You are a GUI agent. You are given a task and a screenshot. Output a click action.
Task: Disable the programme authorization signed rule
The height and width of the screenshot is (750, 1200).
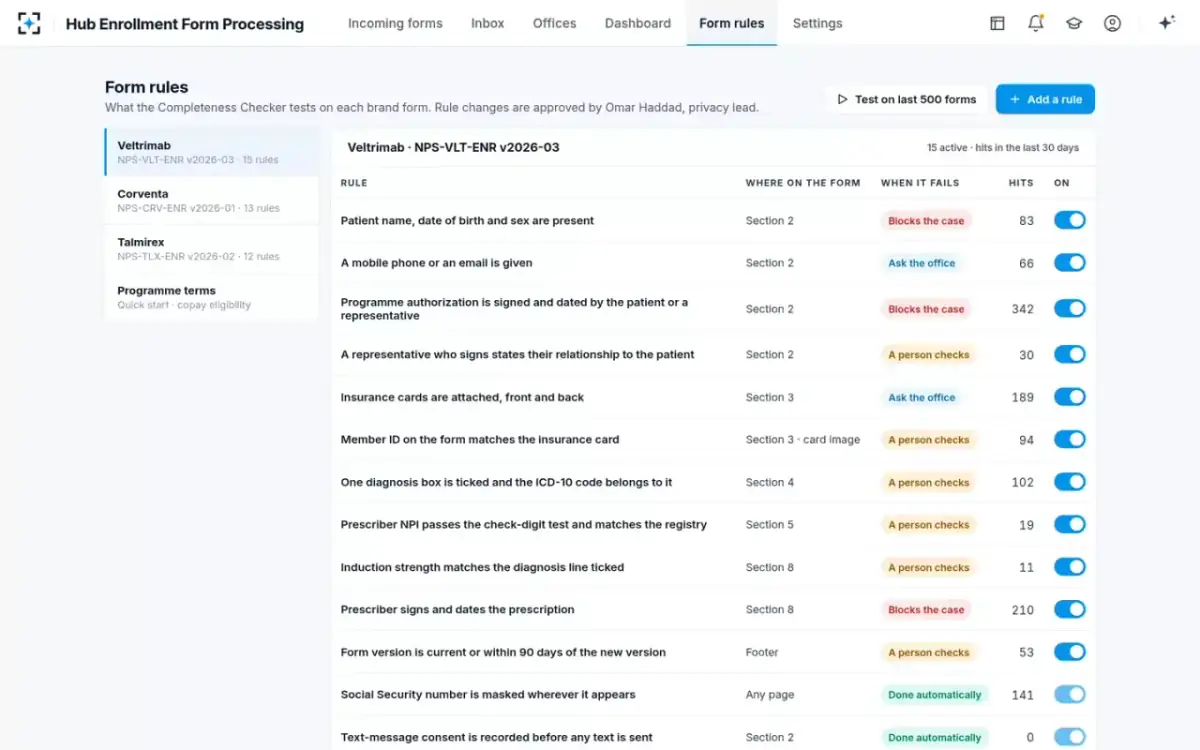point(1069,309)
